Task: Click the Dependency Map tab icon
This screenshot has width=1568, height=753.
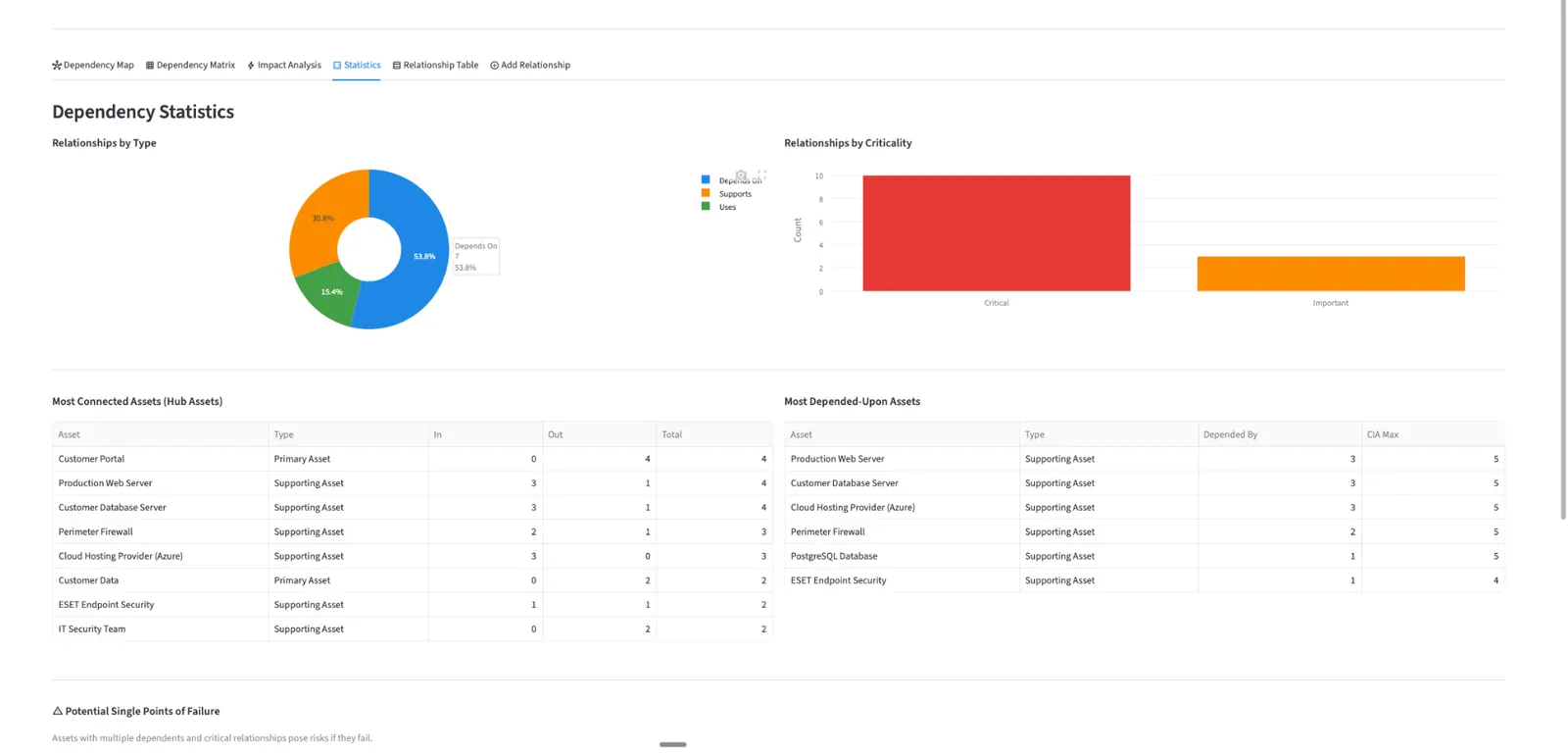Action: click(x=57, y=66)
